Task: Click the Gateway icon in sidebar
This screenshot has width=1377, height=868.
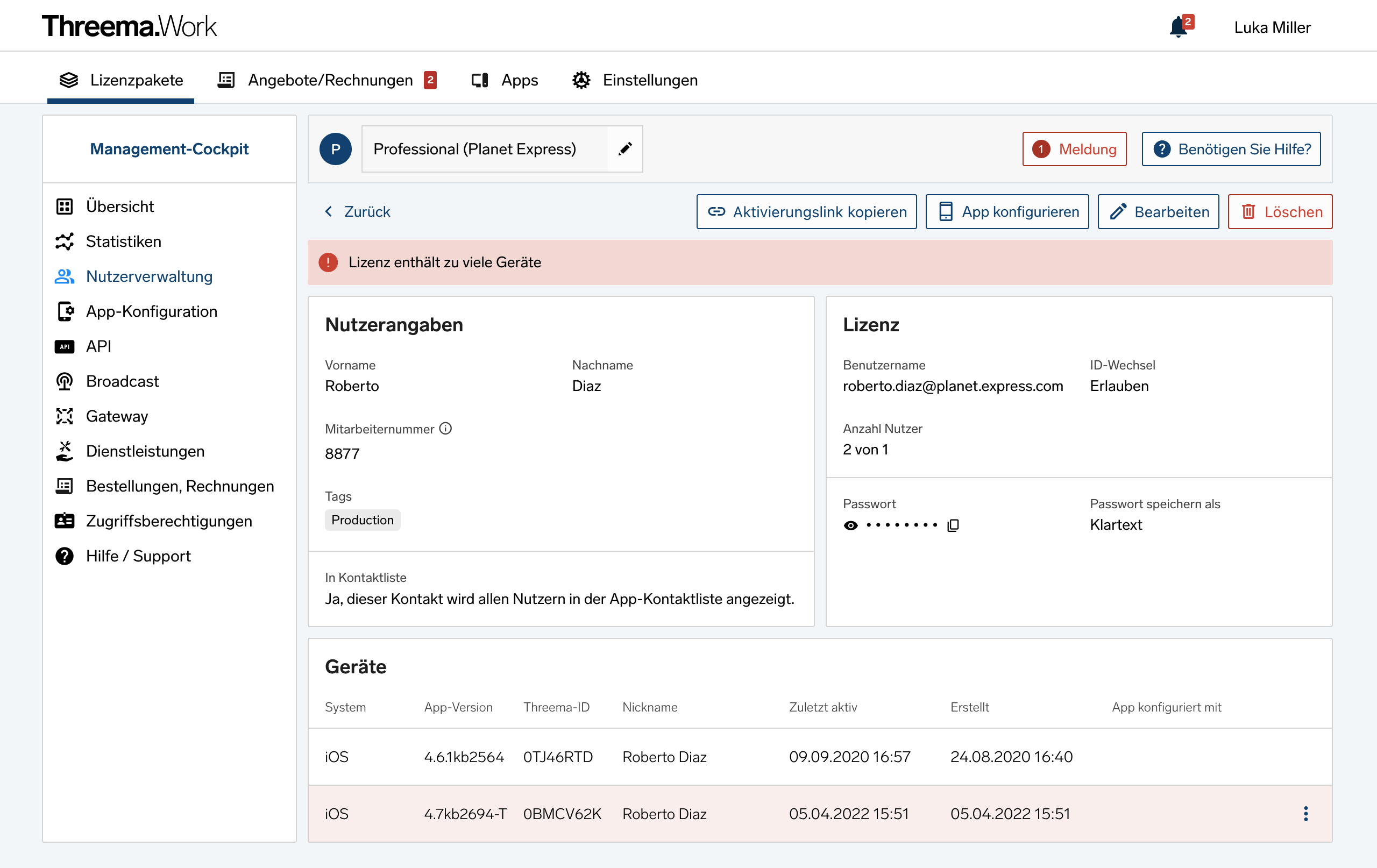Action: pyautogui.click(x=65, y=416)
